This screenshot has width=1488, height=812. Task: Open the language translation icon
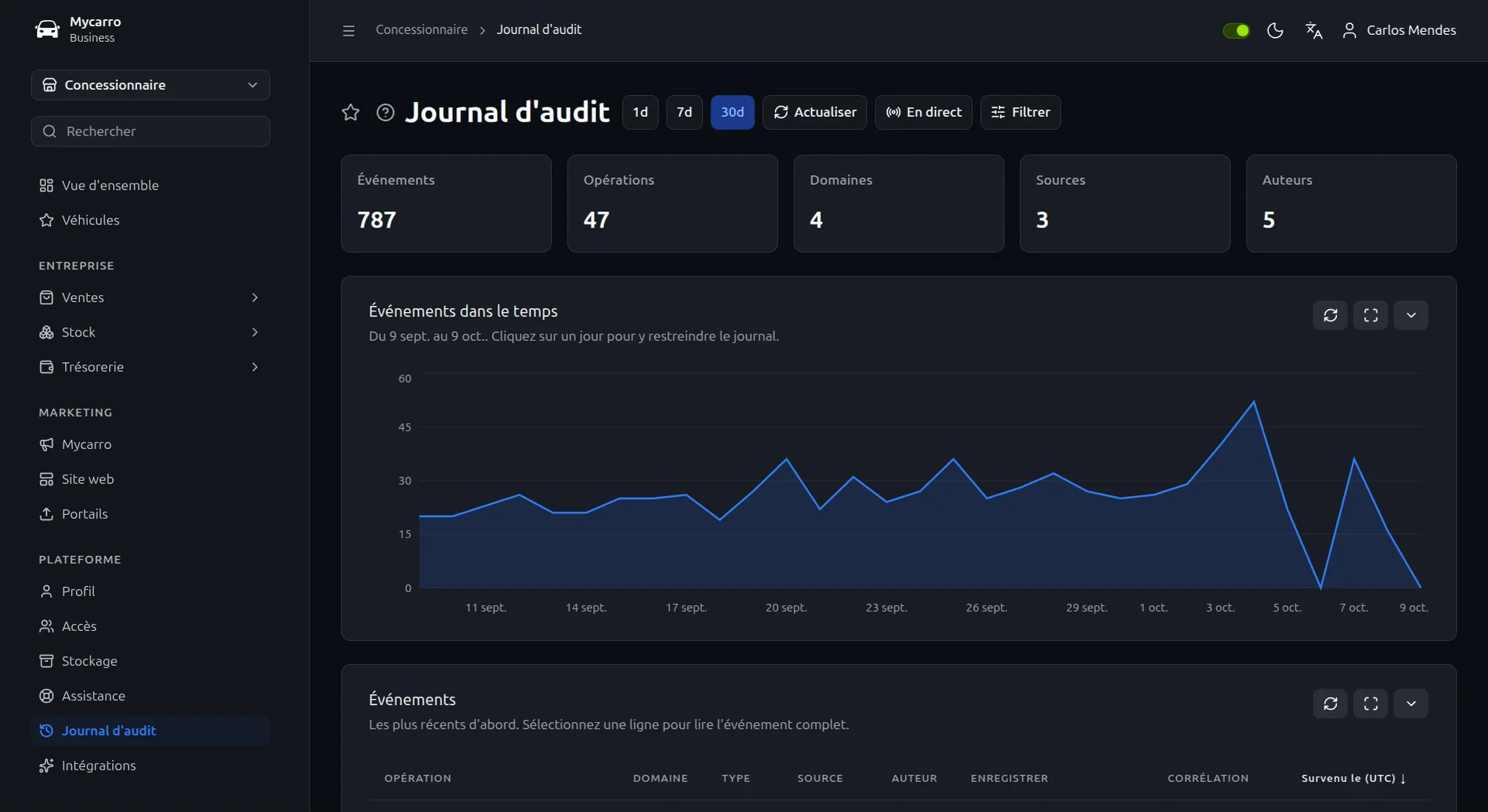(x=1314, y=30)
